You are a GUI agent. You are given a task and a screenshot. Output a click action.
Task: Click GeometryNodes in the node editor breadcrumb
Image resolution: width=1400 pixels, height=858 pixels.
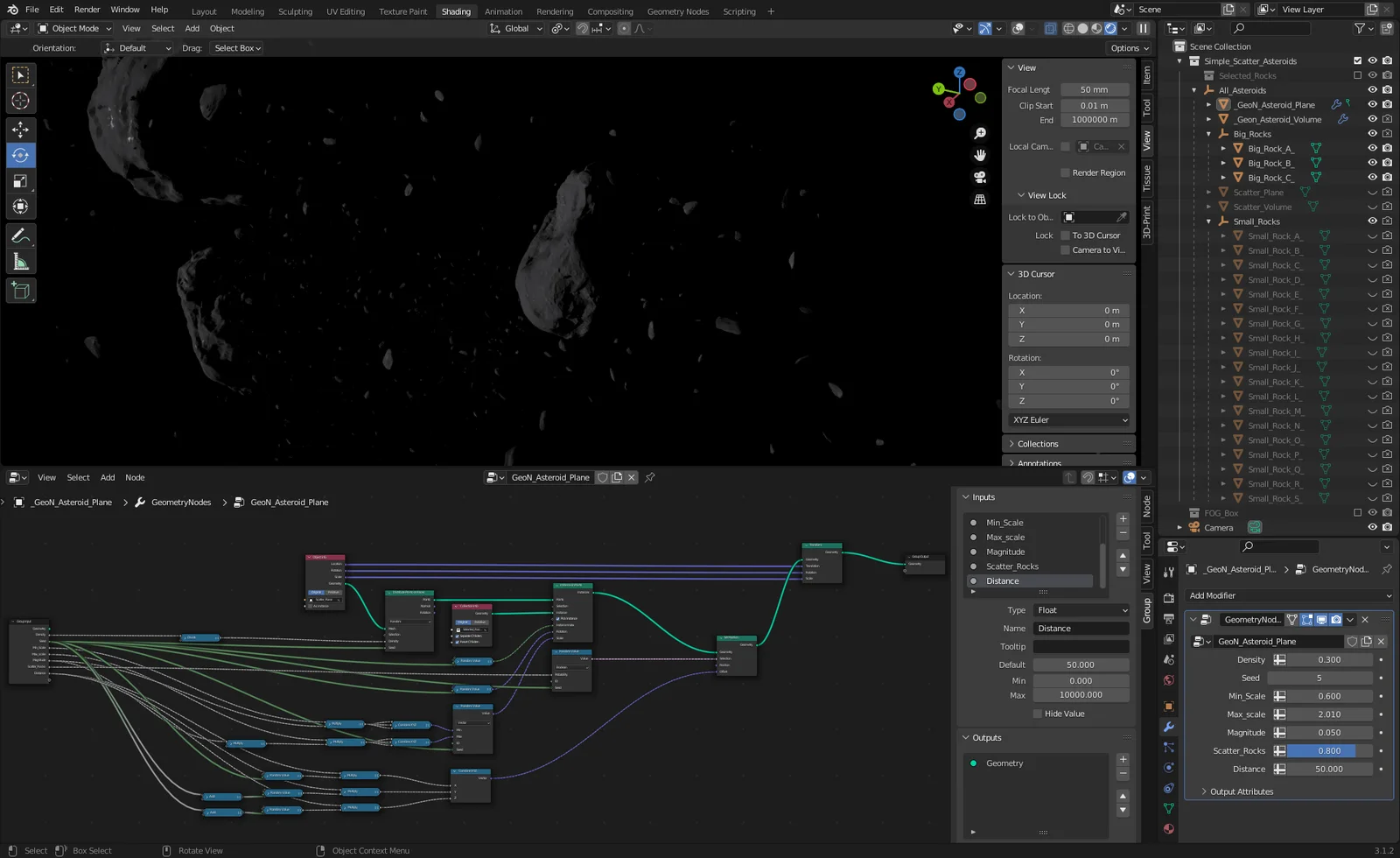tap(180, 502)
